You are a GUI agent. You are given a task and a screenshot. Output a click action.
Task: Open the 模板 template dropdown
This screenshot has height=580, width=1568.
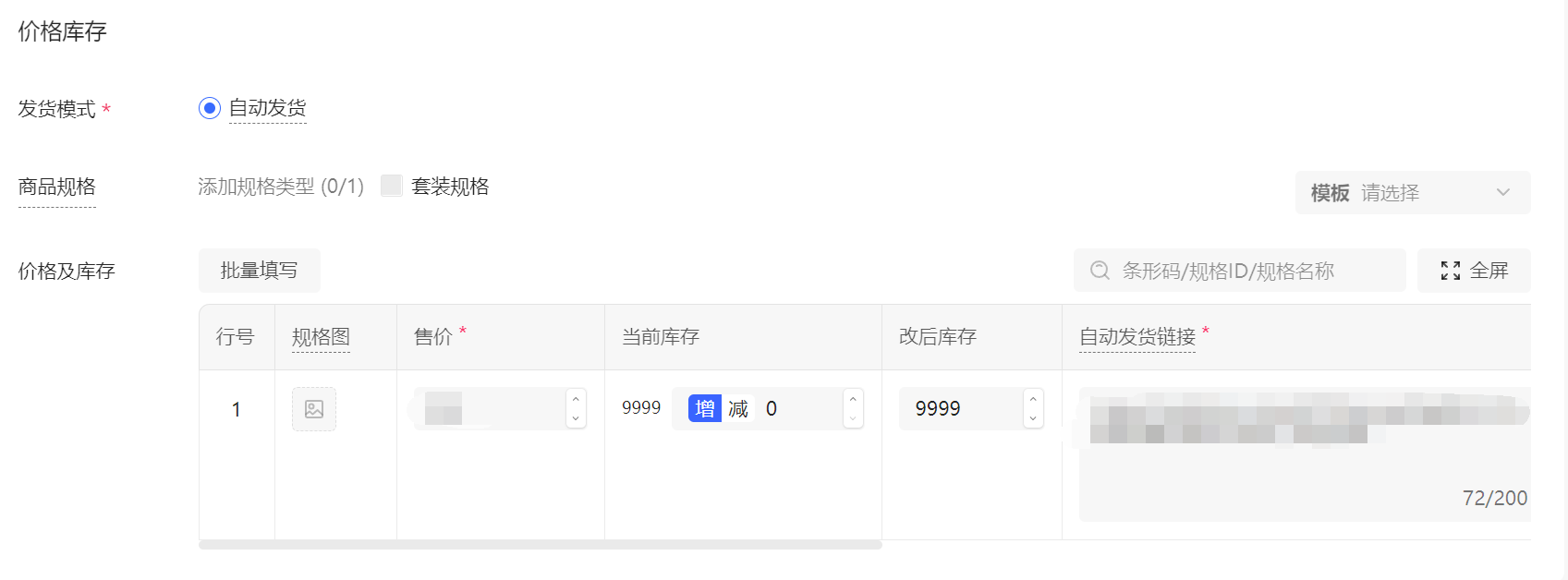[x=1412, y=193]
